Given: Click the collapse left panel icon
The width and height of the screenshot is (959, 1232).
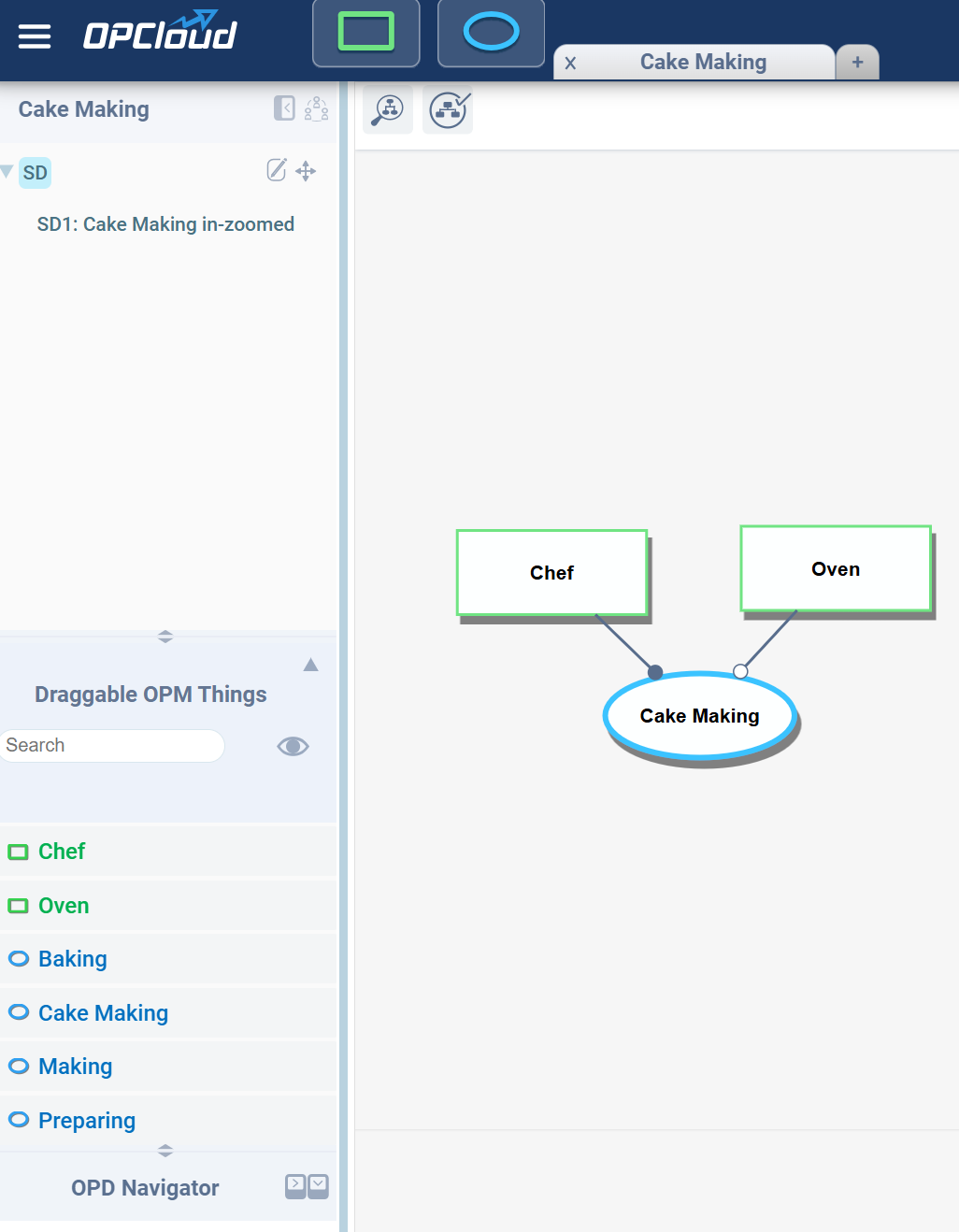Looking at the screenshot, I should pyautogui.click(x=284, y=108).
